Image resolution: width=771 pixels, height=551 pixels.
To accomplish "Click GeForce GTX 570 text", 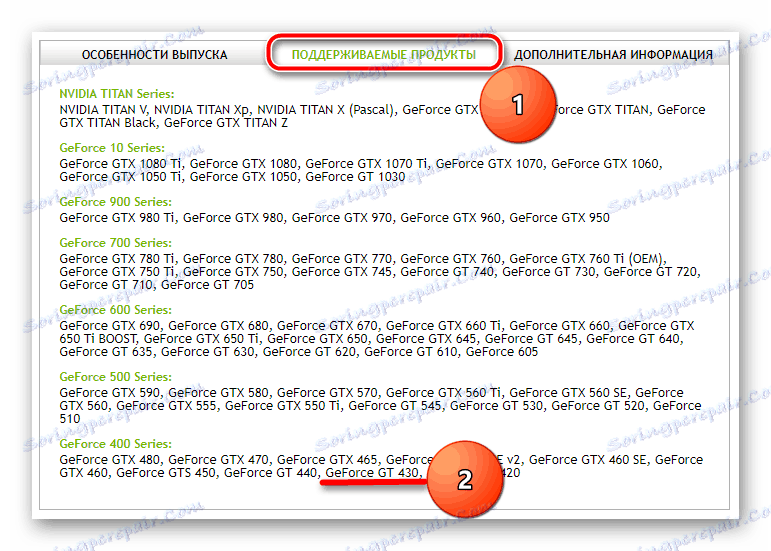I will point(326,393).
